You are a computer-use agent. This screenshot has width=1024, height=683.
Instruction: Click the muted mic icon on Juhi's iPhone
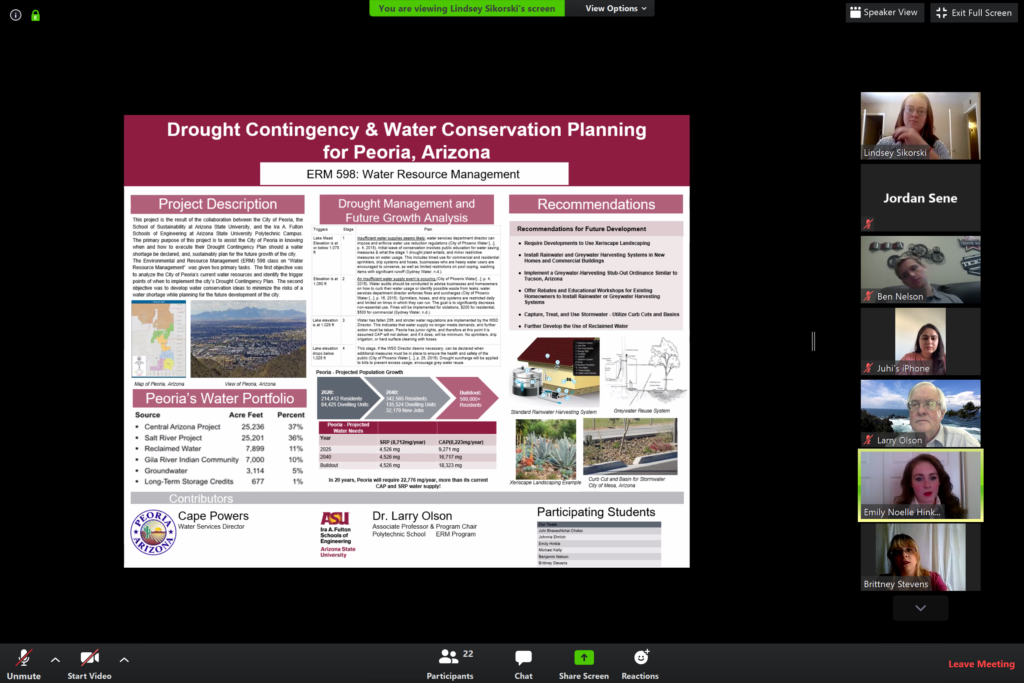869,368
